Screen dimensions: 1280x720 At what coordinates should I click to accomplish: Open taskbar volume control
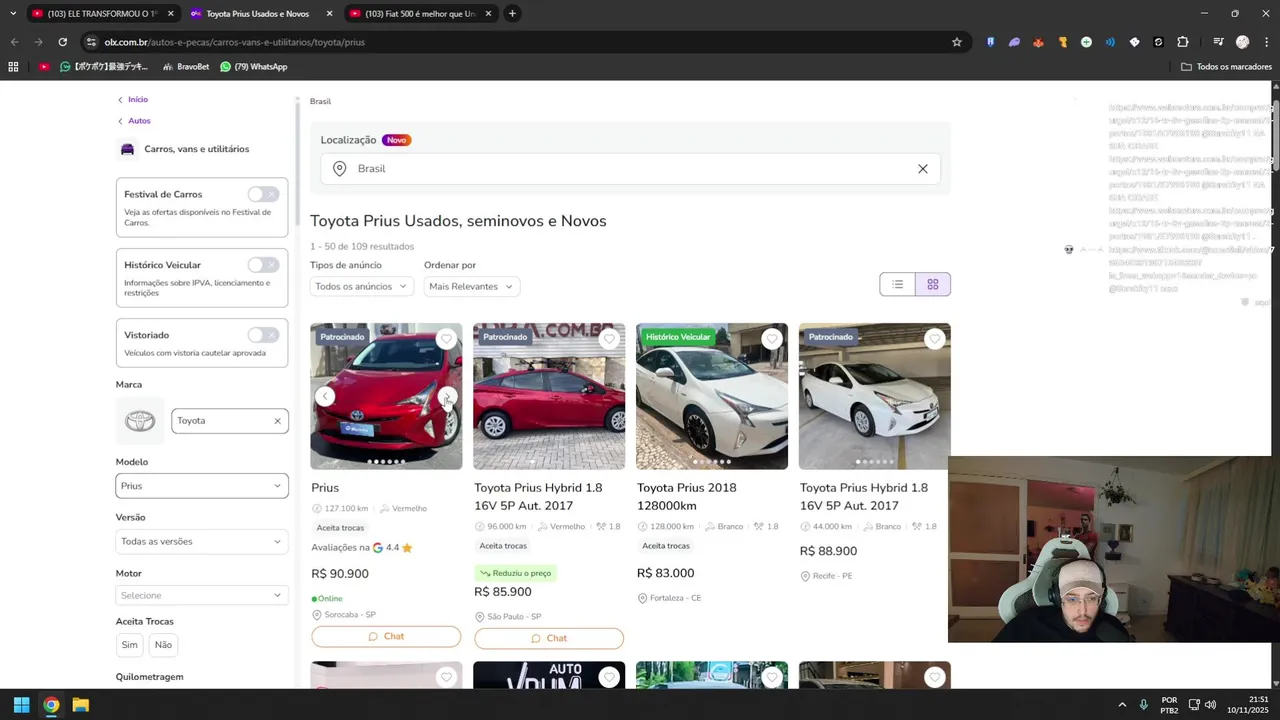click(x=1210, y=705)
